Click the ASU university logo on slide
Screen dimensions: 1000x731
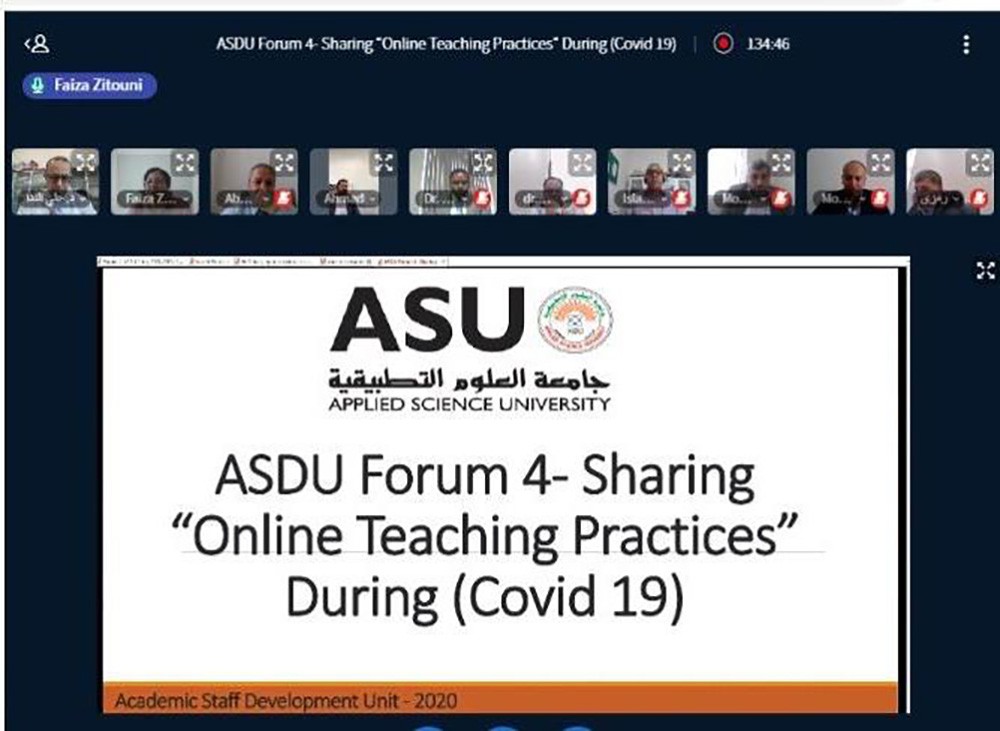(471, 348)
